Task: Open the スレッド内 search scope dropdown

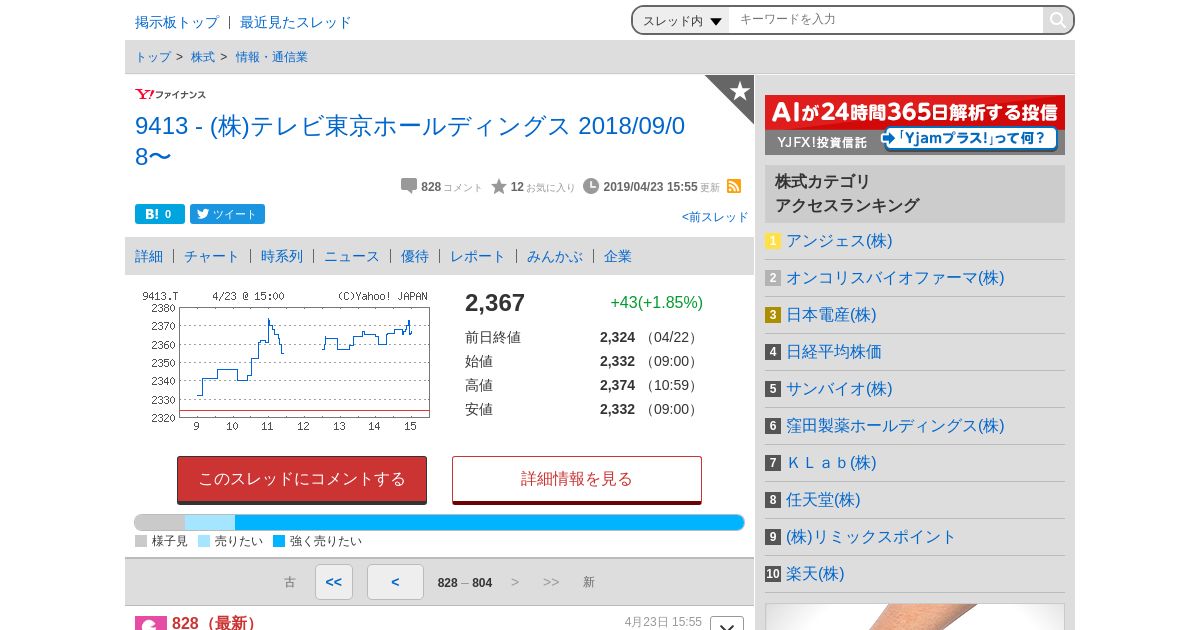Action: (x=682, y=20)
